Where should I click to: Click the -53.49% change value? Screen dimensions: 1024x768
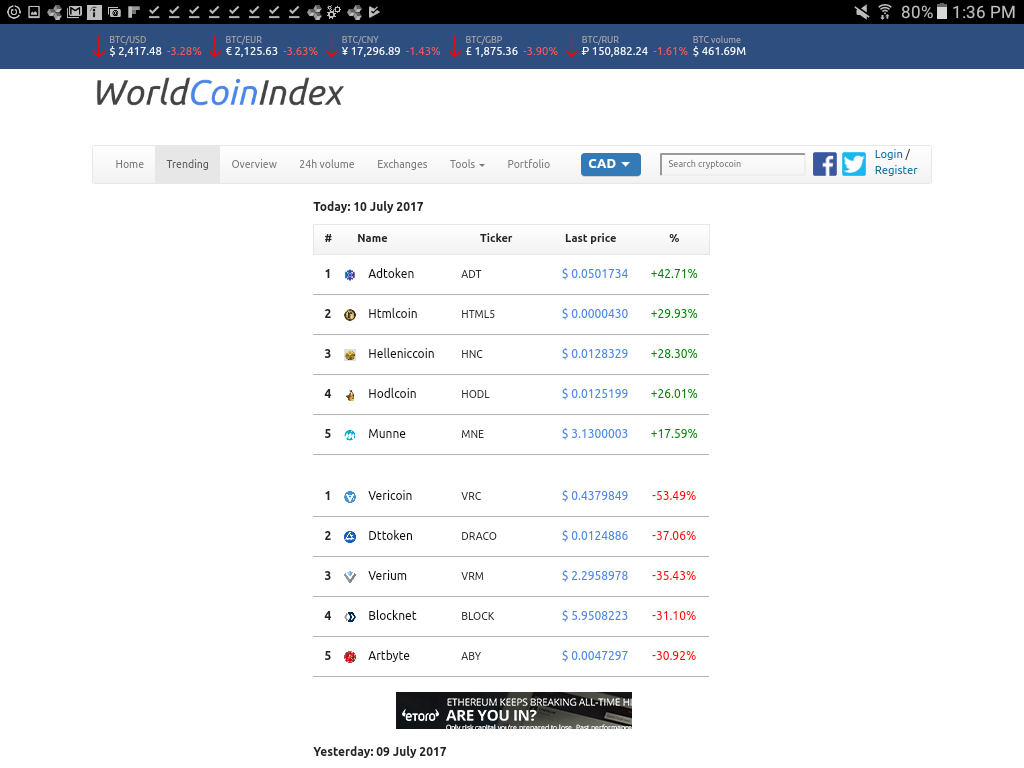pos(674,496)
